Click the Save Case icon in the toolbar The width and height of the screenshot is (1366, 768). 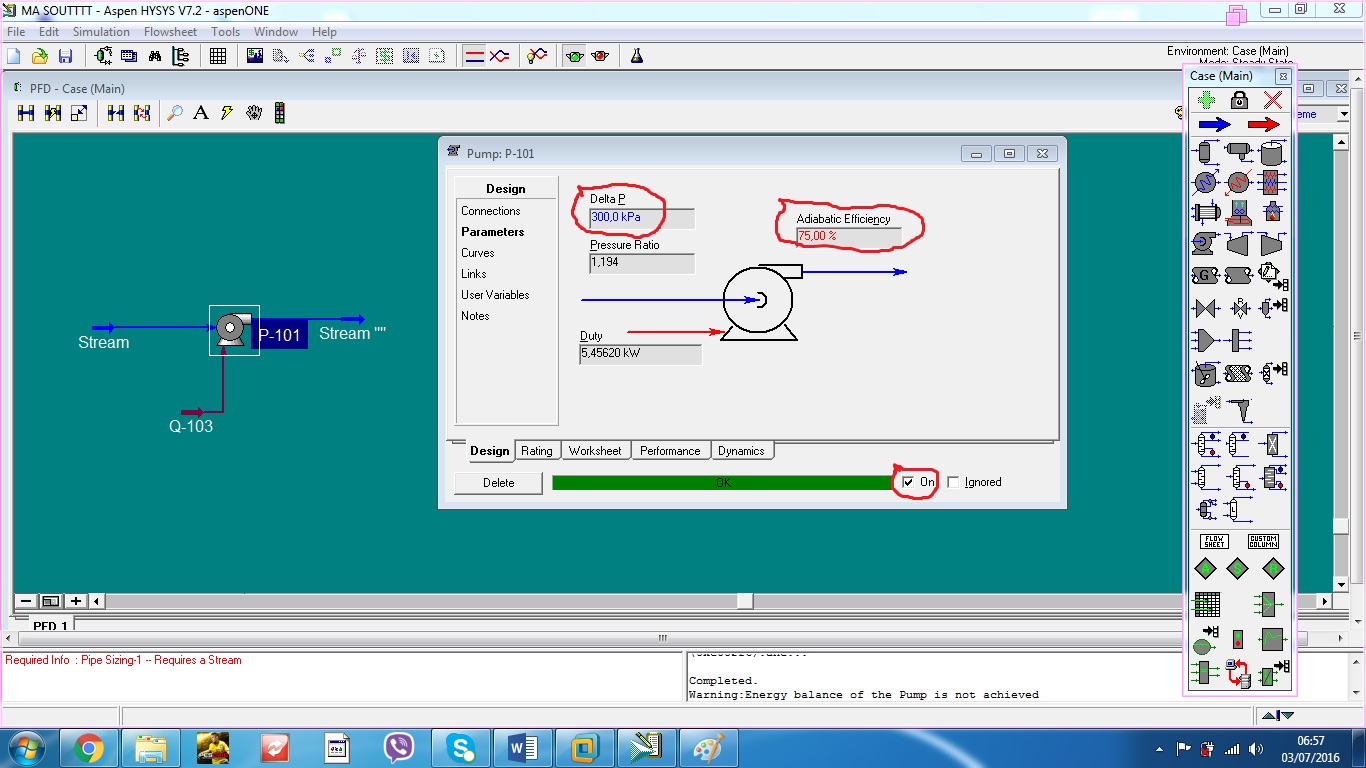tap(65, 55)
